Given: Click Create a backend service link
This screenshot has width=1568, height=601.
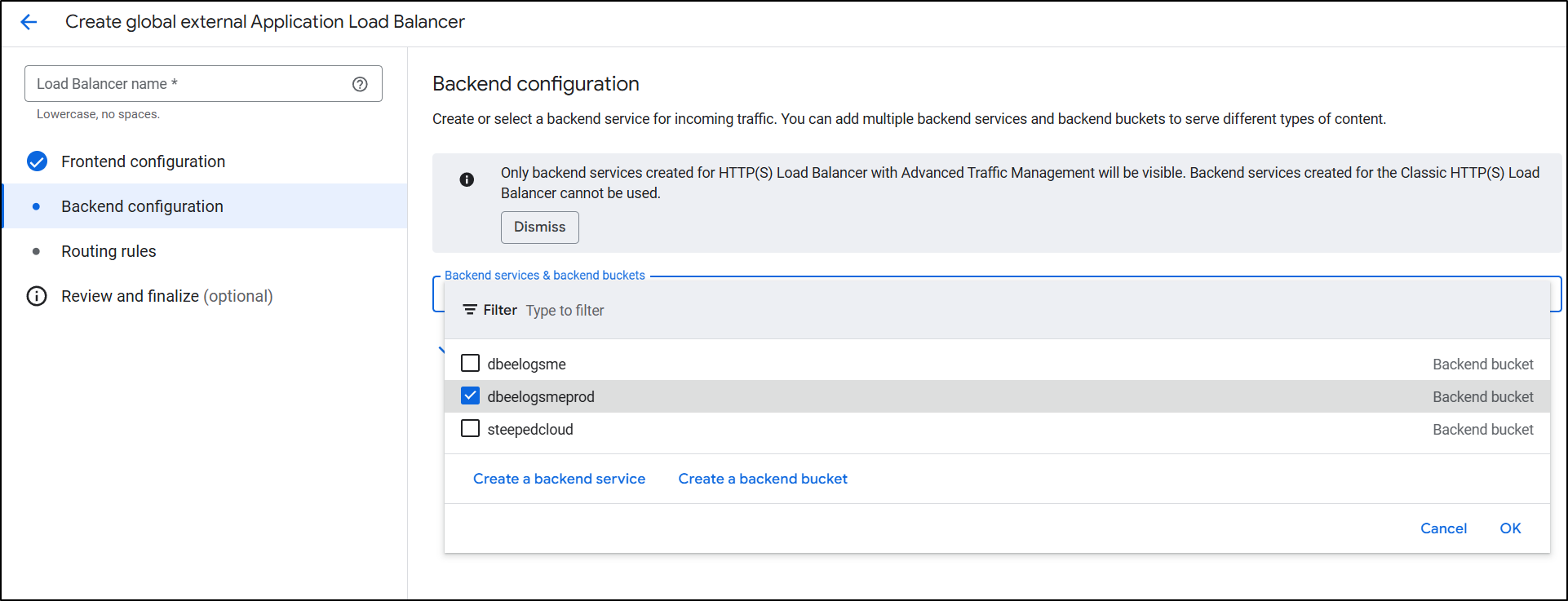Looking at the screenshot, I should [559, 479].
